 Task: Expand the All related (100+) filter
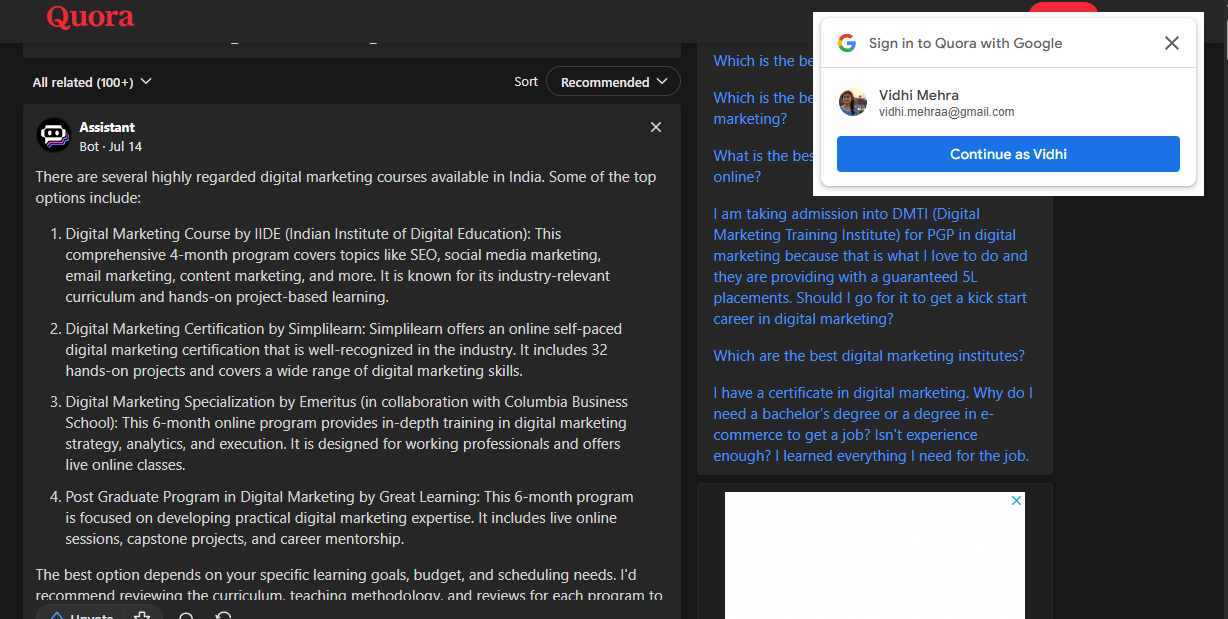pos(92,82)
